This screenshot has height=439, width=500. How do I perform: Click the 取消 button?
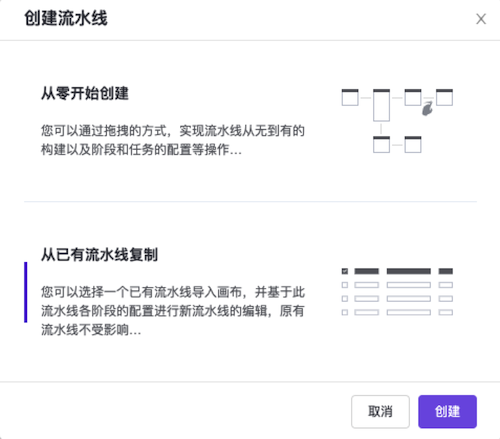point(380,411)
